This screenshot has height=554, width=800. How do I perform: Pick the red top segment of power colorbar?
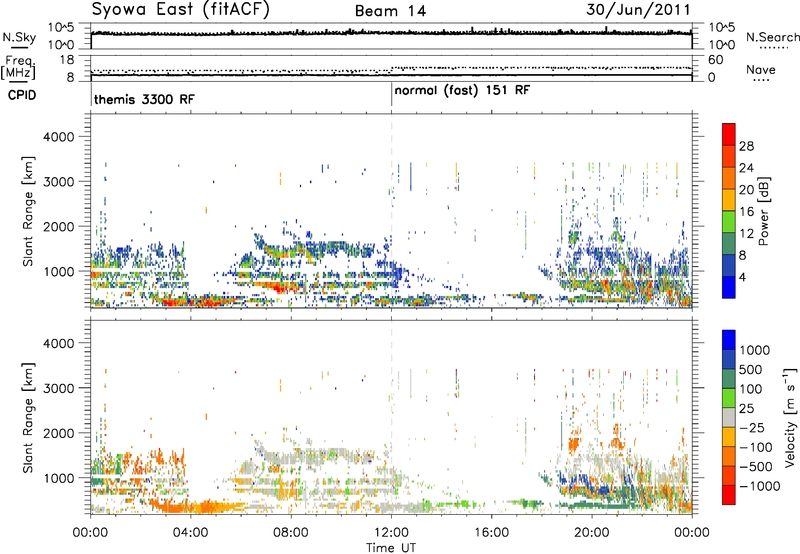point(729,134)
